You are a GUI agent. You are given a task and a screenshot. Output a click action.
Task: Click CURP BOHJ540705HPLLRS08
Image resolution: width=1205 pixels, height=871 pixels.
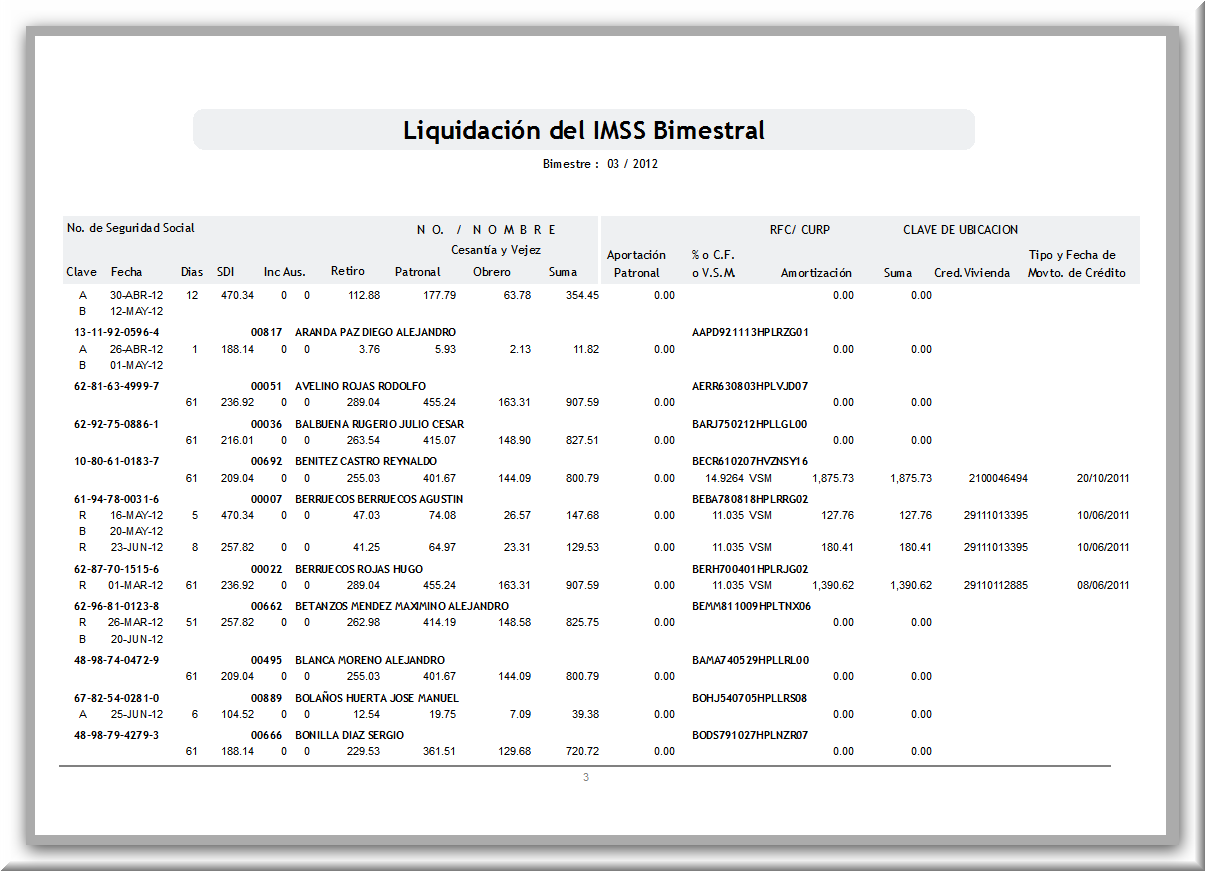749,698
